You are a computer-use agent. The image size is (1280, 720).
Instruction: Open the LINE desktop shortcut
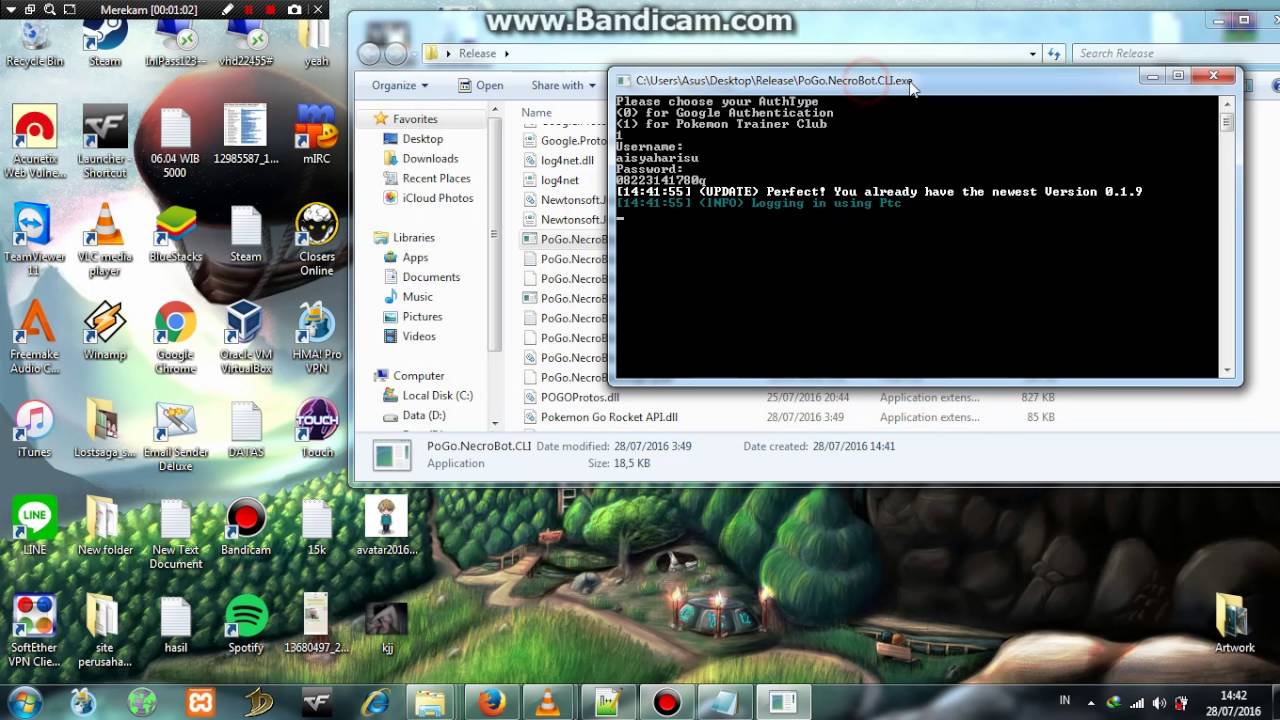click(x=34, y=526)
